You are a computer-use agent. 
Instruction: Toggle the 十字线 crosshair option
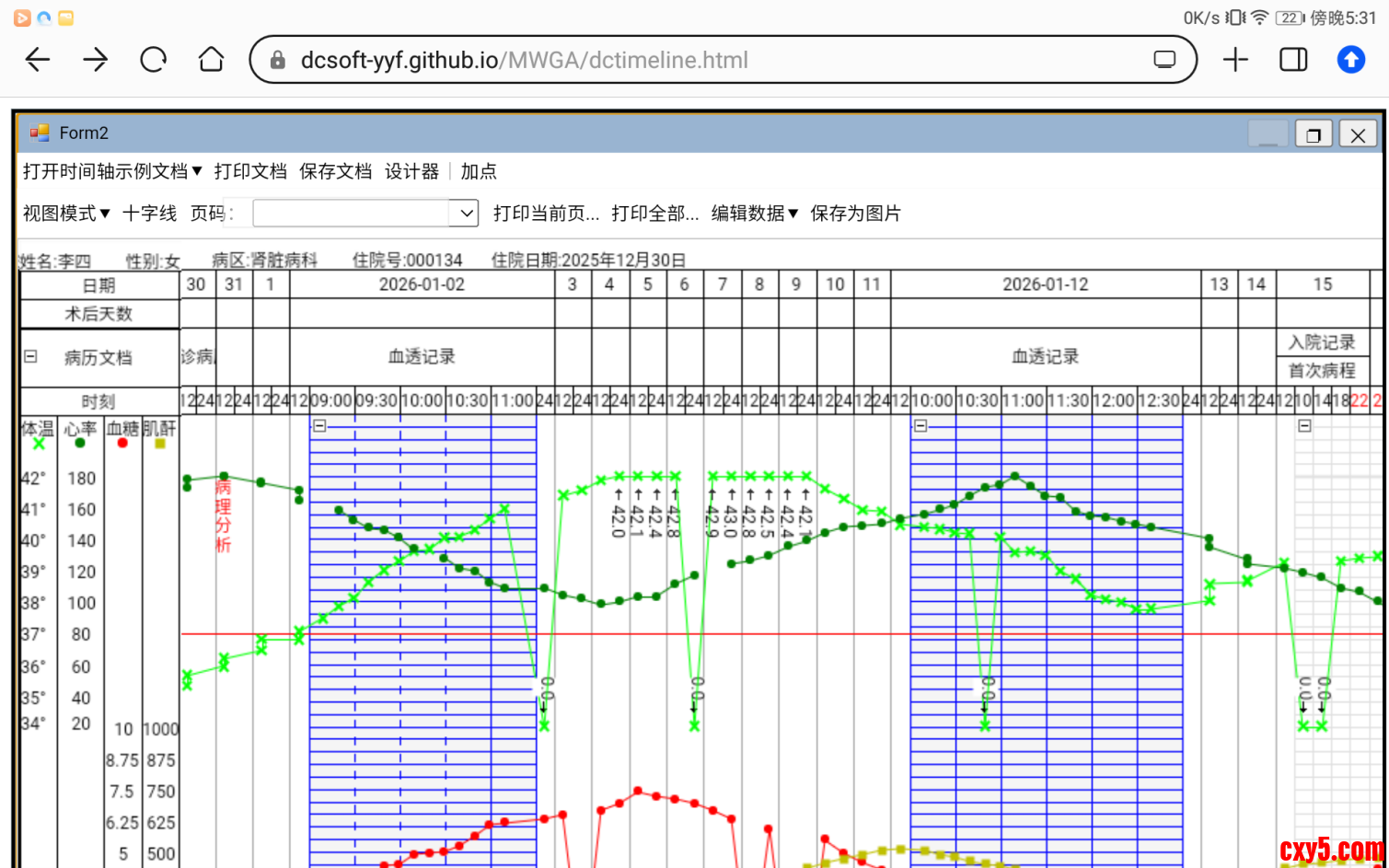[x=149, y=214]
